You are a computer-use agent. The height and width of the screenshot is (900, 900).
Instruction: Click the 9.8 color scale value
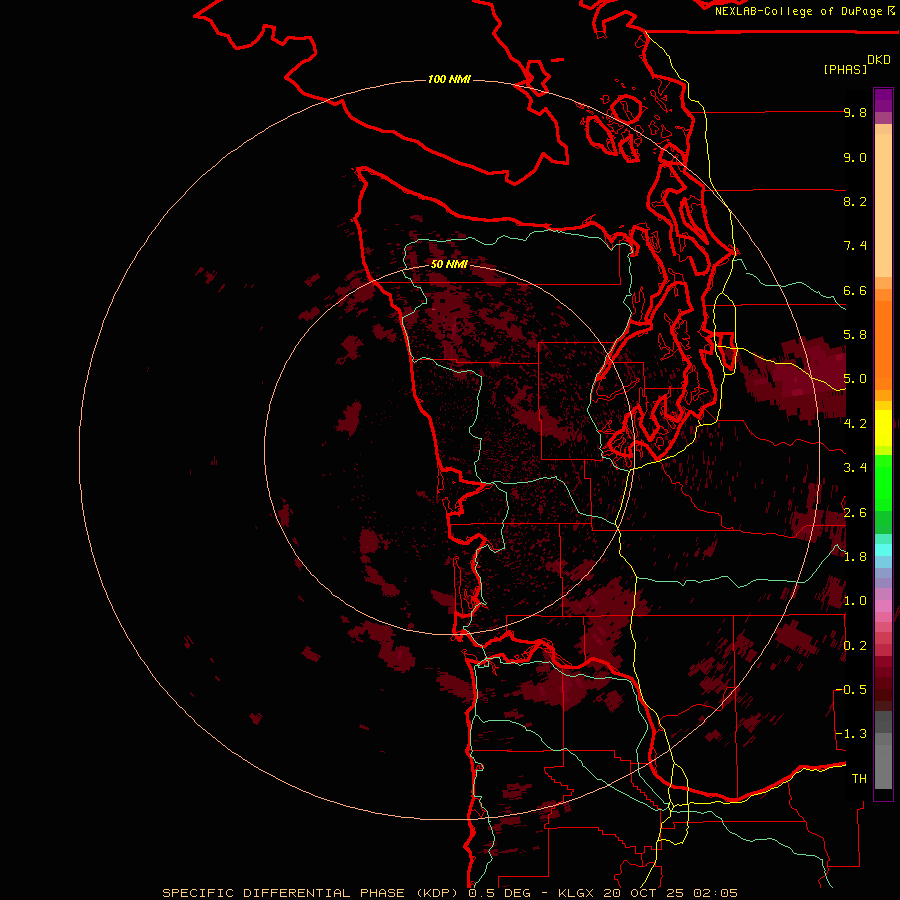click(855, 112)
